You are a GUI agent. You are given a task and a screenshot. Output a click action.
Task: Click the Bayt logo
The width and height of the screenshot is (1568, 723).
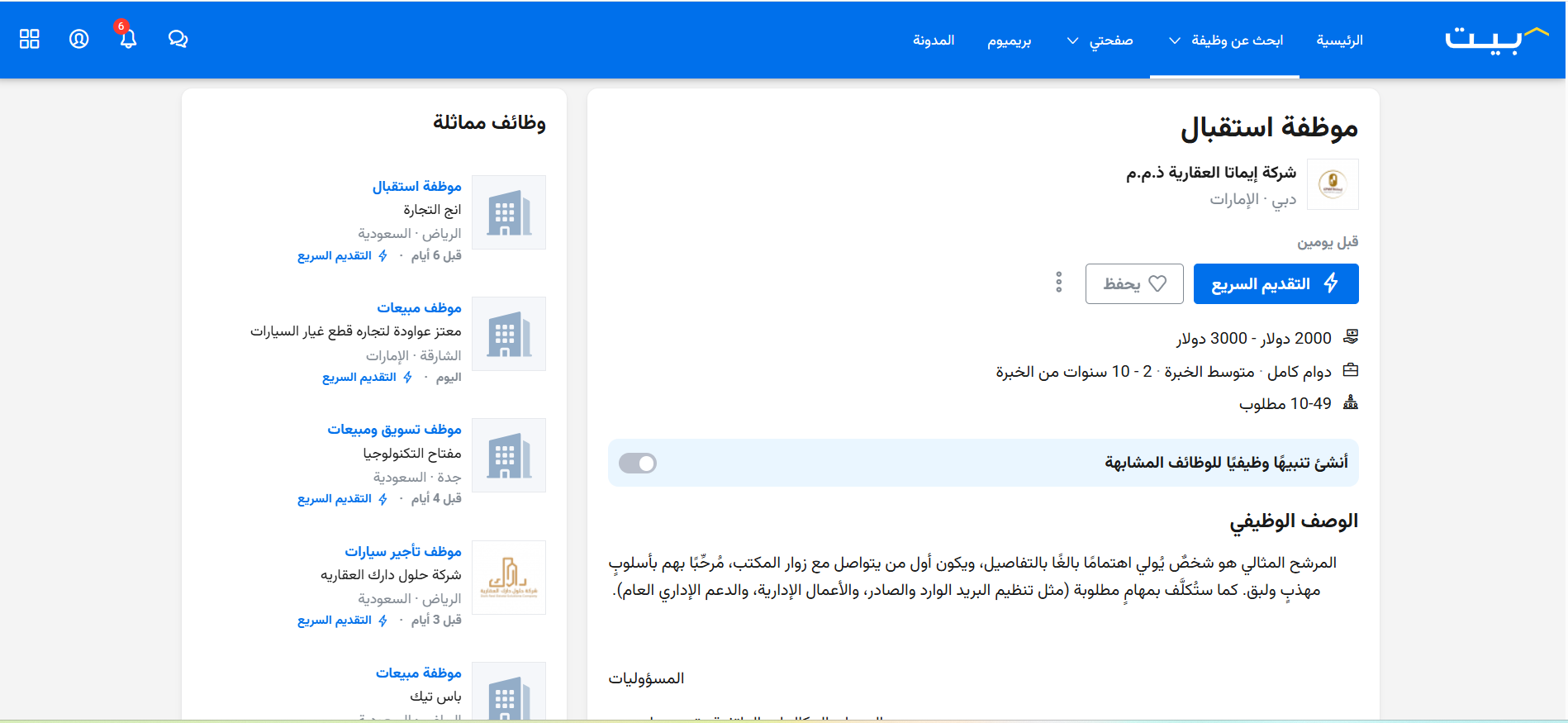pyautogui.click(x=1496, y=40)
